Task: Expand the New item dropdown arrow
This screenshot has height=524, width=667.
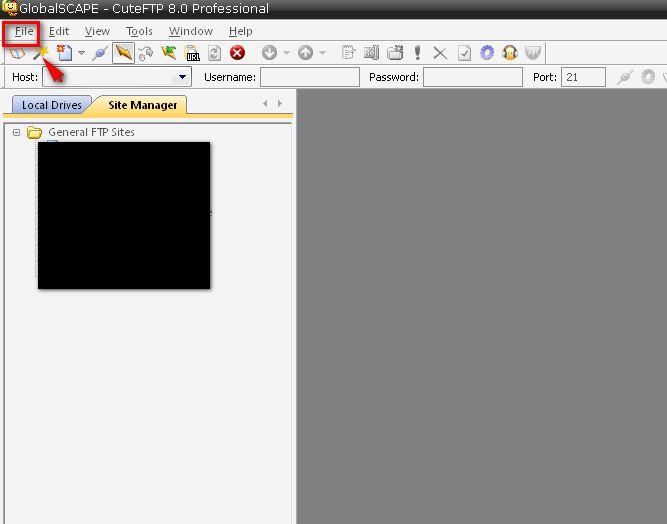Action: click(x=81, y=53)
